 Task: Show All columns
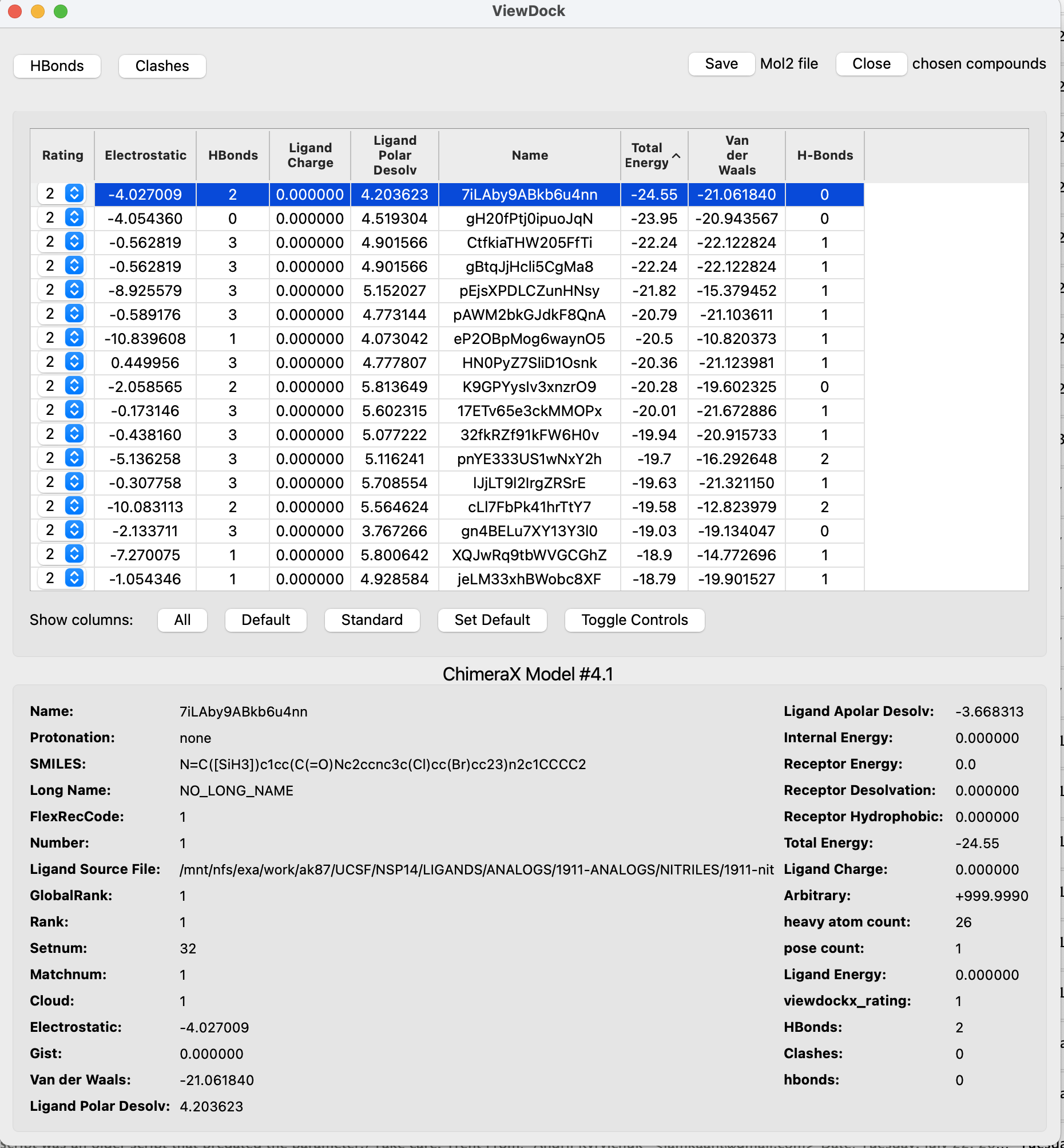(182, 620)
